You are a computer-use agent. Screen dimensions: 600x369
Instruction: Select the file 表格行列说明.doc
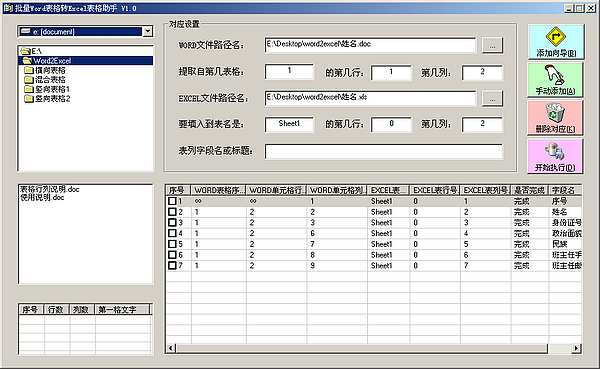coord(50,189)
